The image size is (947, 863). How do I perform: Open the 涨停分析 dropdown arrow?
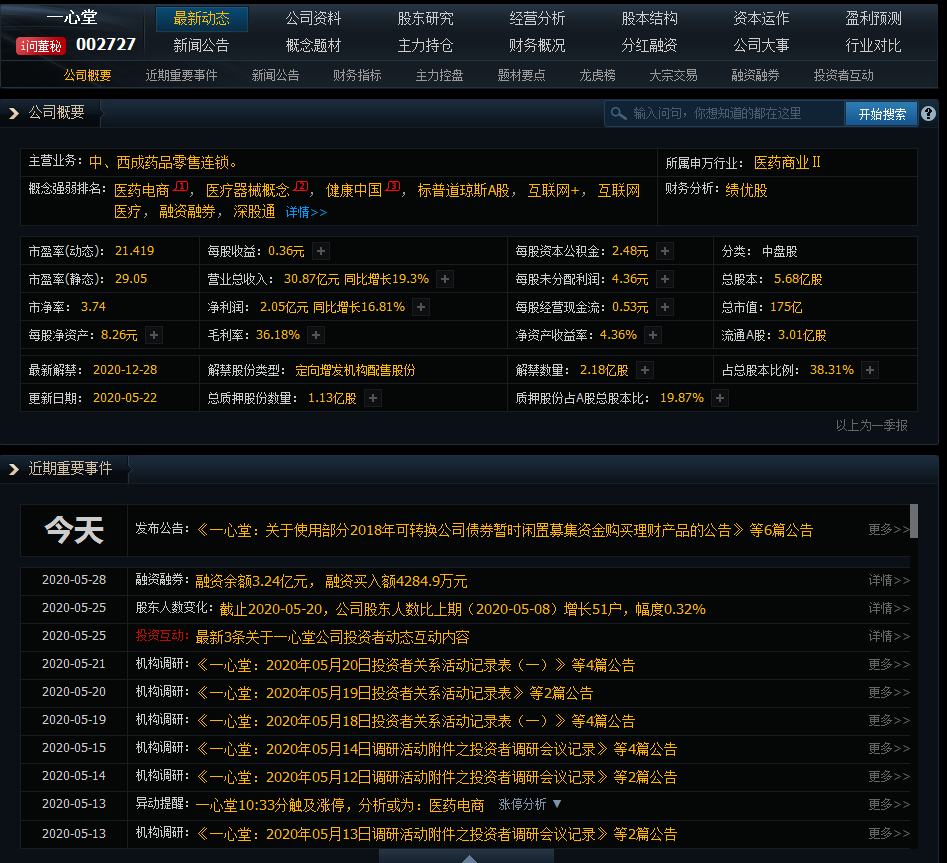pyautogui.click(x=557, y=804)
